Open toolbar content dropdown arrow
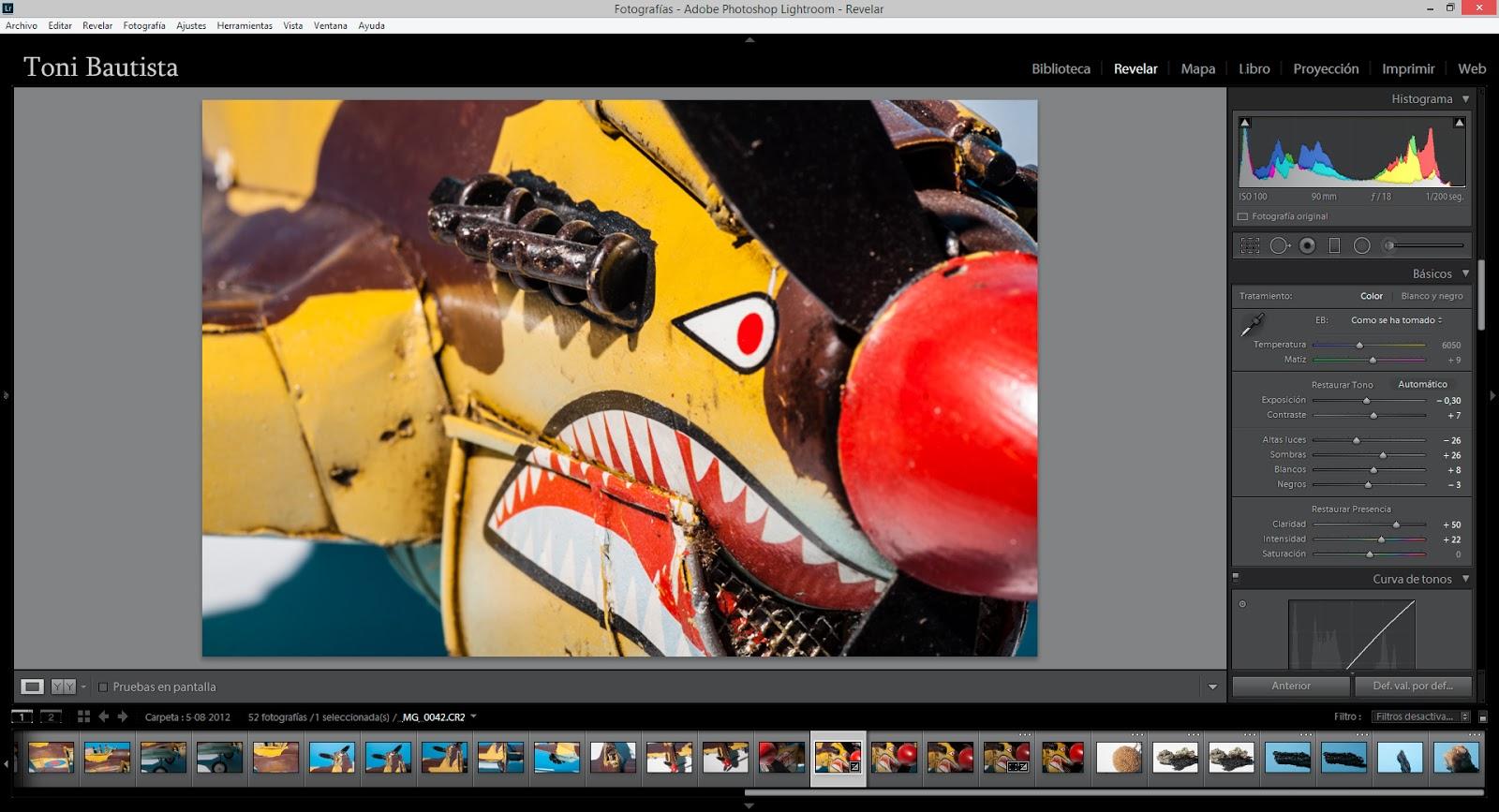 click(x=1212, y=687)
